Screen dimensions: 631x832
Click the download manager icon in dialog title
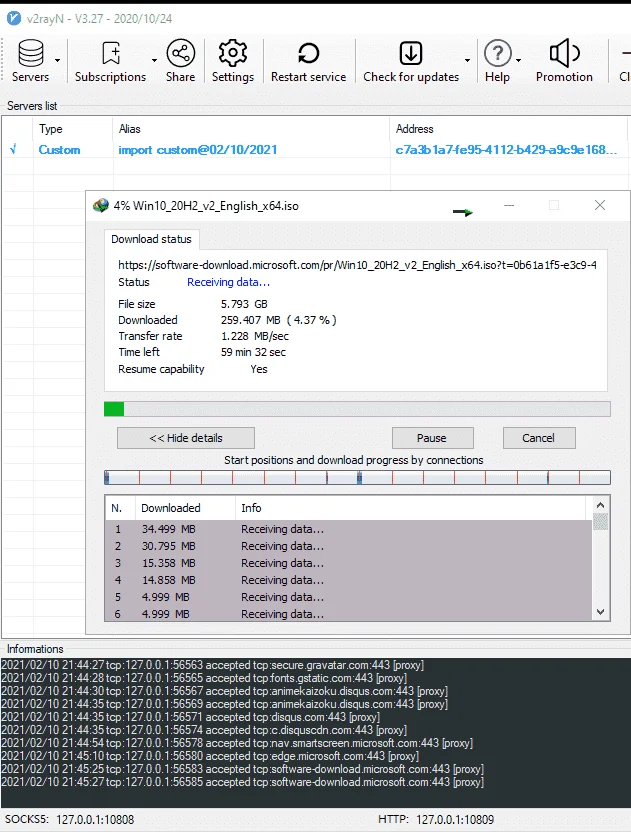[101, 205]
